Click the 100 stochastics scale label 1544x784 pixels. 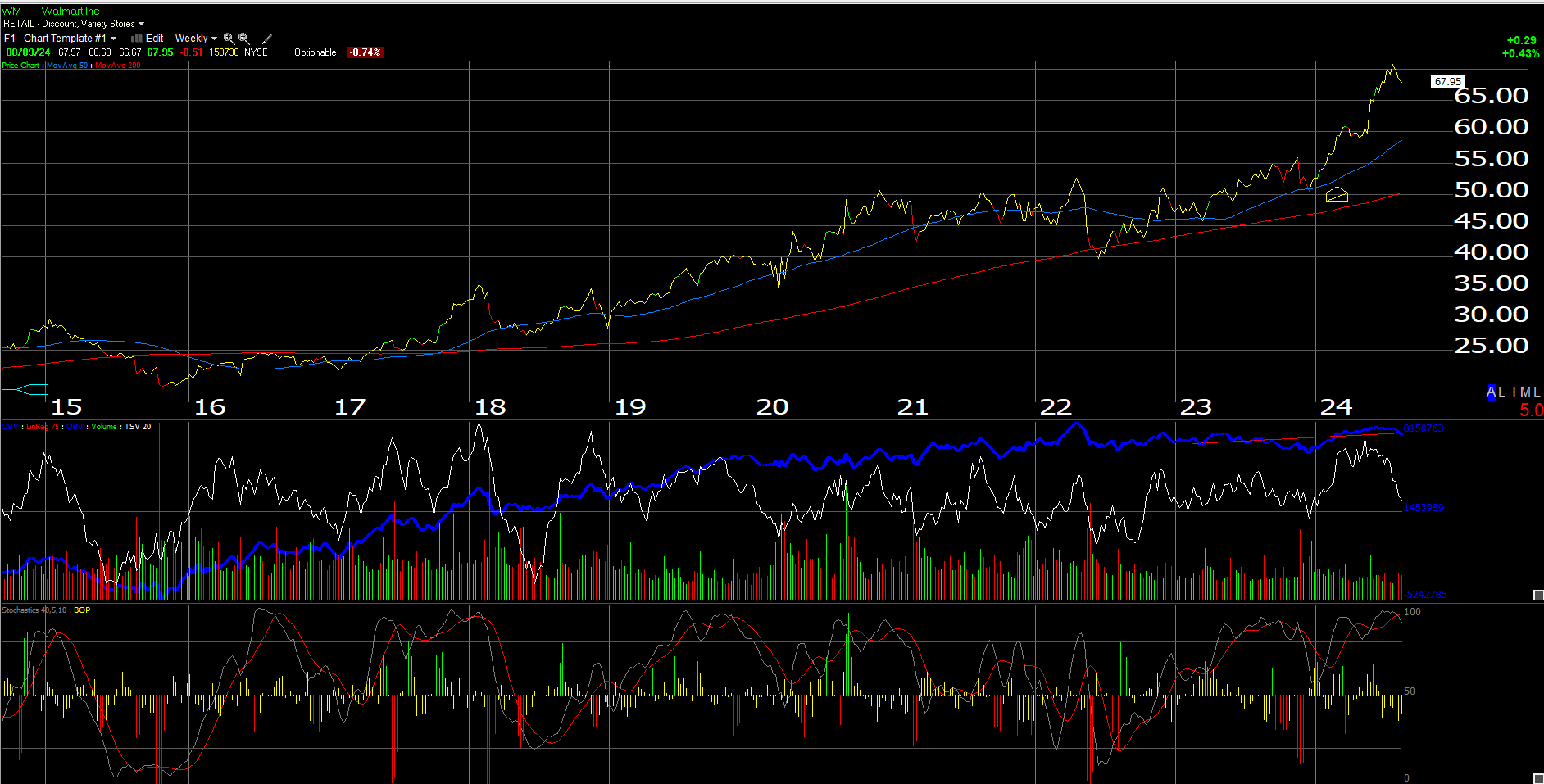pyautogui.click(x=1412, y=612)
